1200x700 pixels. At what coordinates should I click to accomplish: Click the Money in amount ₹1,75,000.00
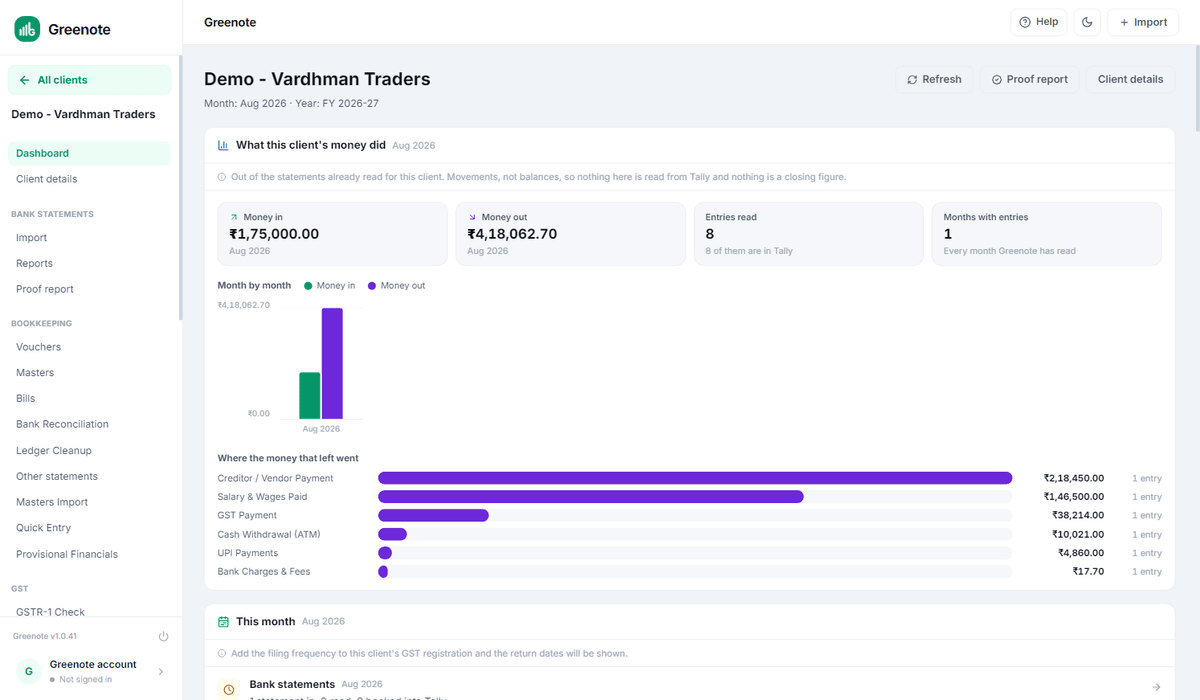click(274, 234)
